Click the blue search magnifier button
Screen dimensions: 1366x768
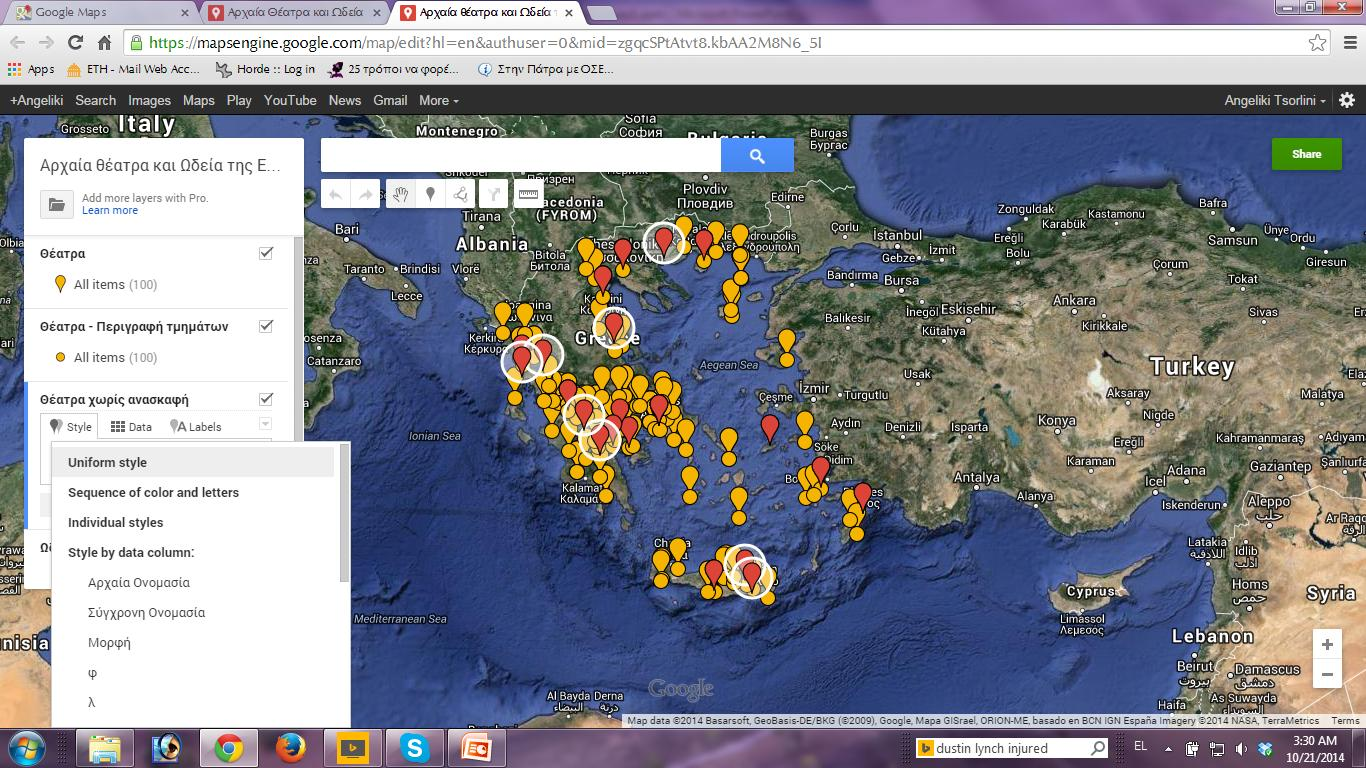tap(757, 156)
